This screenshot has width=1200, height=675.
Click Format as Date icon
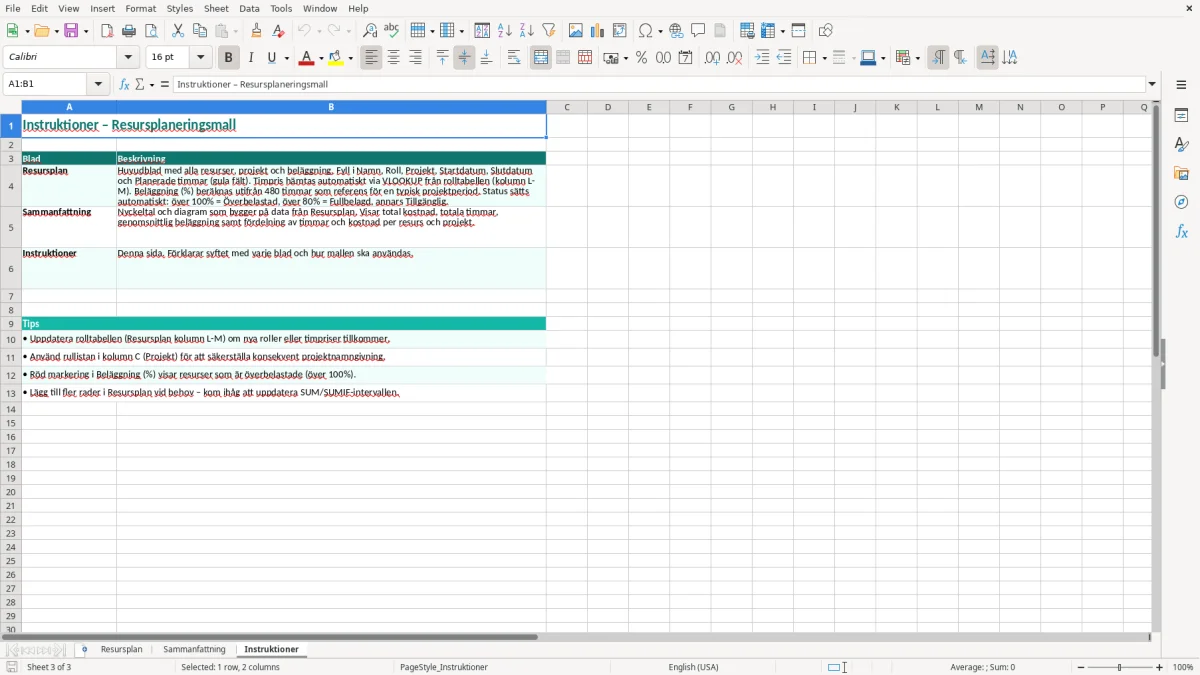point(685,58)
